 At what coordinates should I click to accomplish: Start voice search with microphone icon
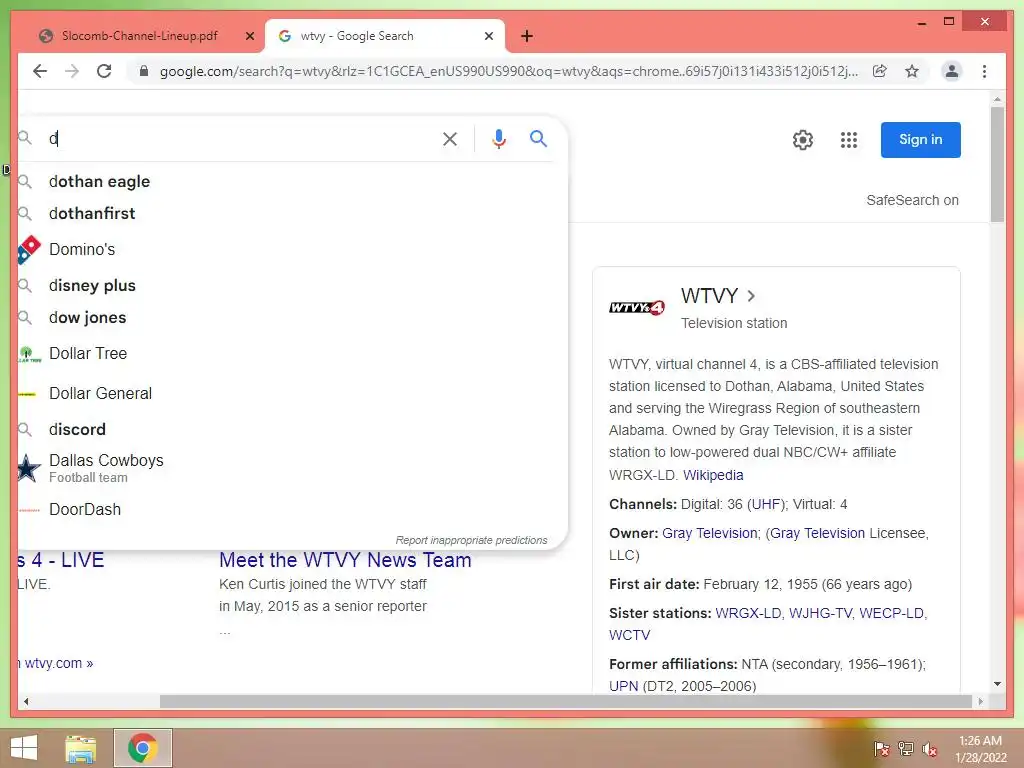[x=499, y=138]
